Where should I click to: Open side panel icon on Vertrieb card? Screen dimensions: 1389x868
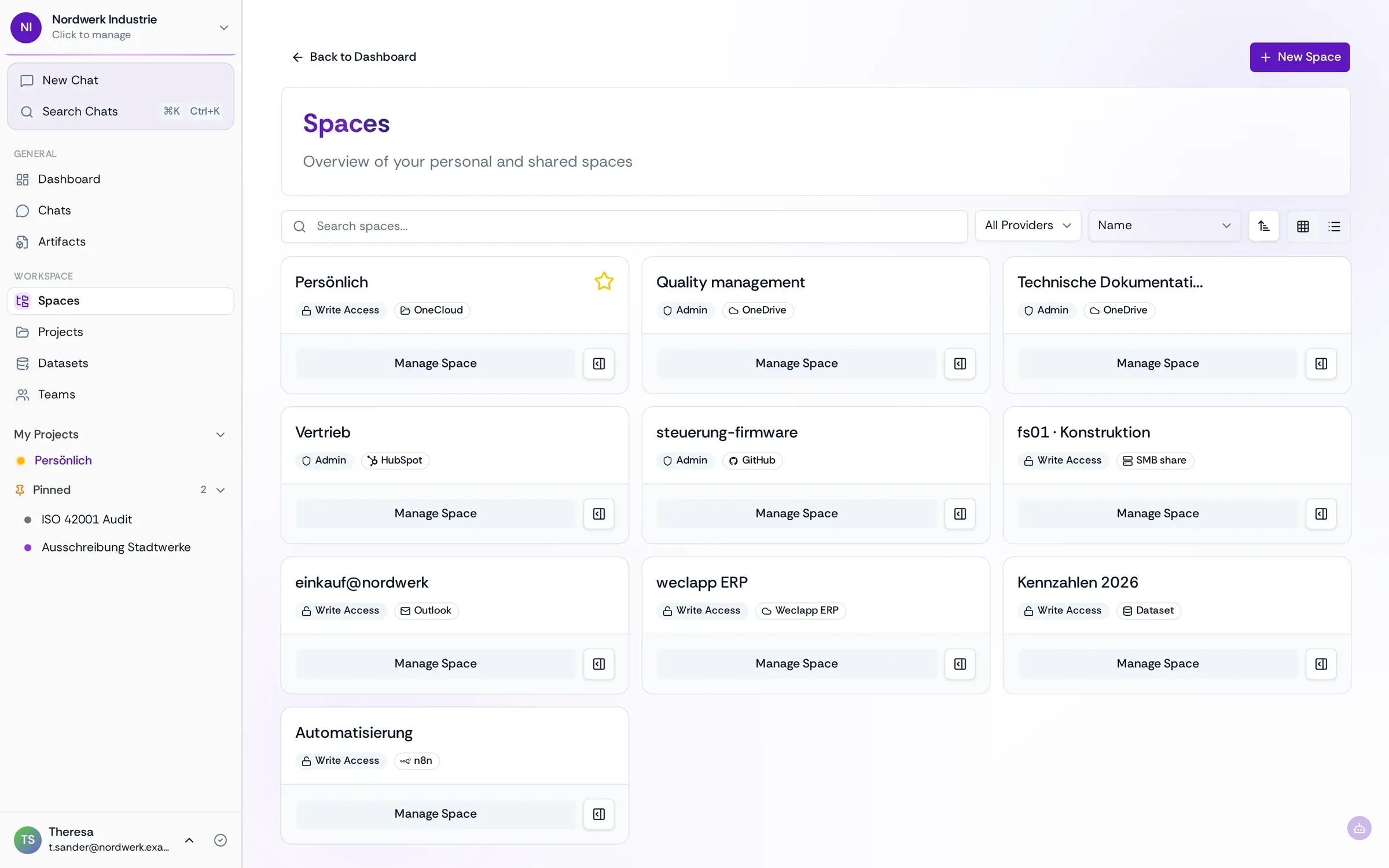(599, 513)
